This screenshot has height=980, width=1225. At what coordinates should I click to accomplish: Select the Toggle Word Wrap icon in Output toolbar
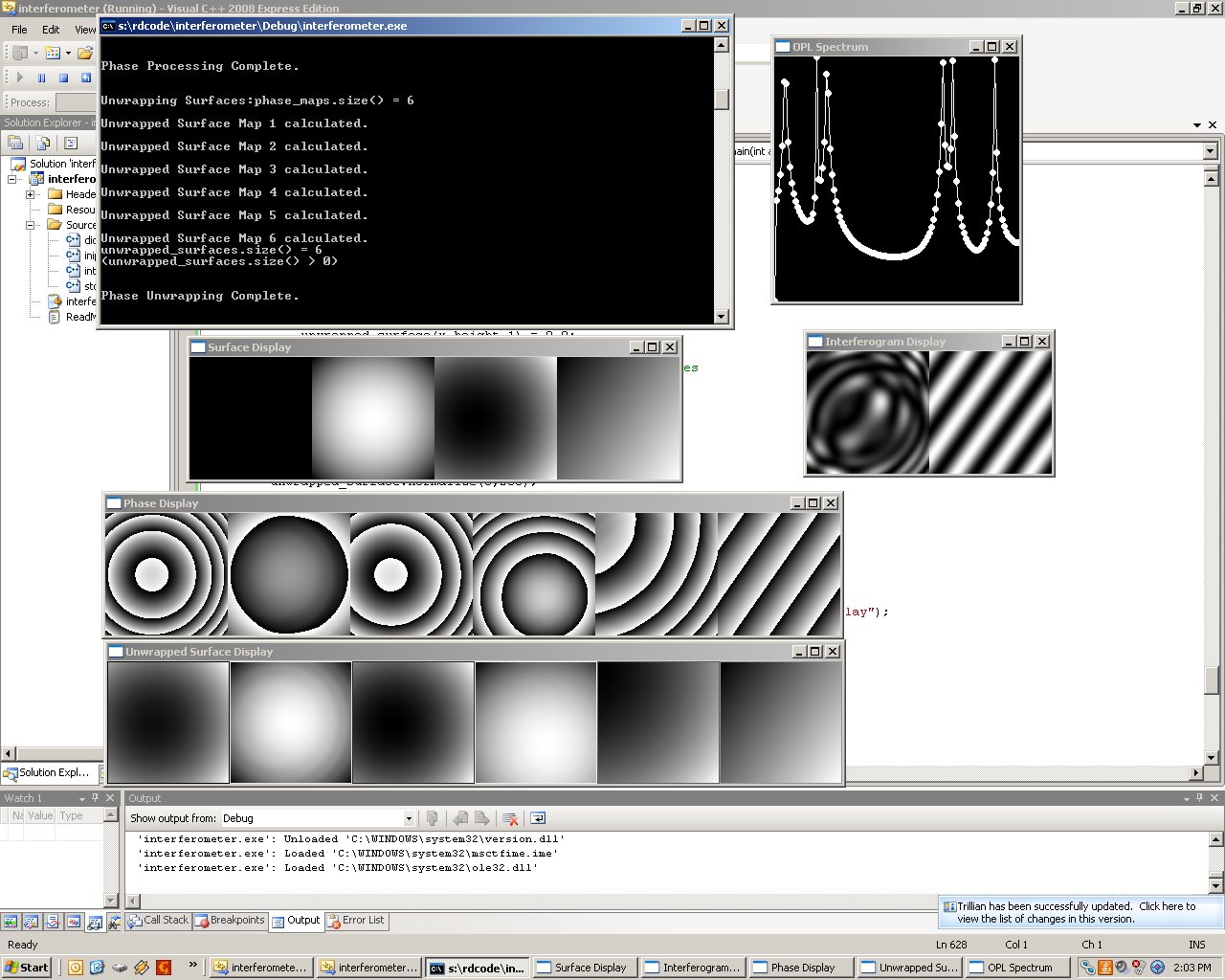(x=538, y=818)
